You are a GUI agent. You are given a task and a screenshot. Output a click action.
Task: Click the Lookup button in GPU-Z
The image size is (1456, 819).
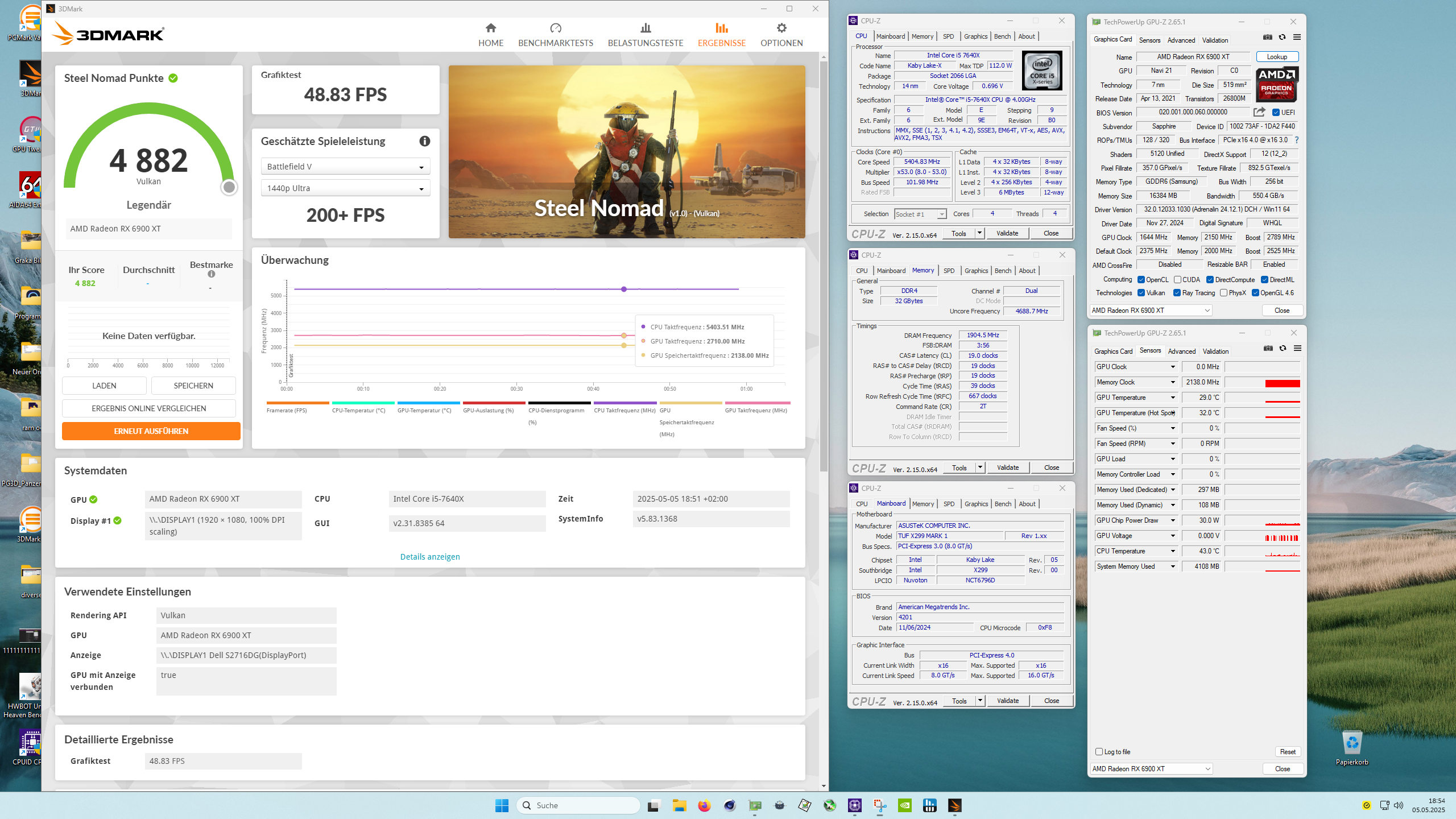click(x=1277, y=57)
